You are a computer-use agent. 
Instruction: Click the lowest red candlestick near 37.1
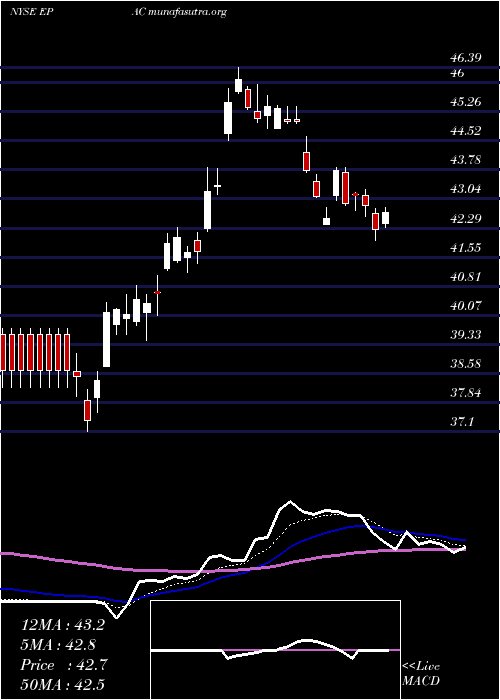(x=88, y=410)
